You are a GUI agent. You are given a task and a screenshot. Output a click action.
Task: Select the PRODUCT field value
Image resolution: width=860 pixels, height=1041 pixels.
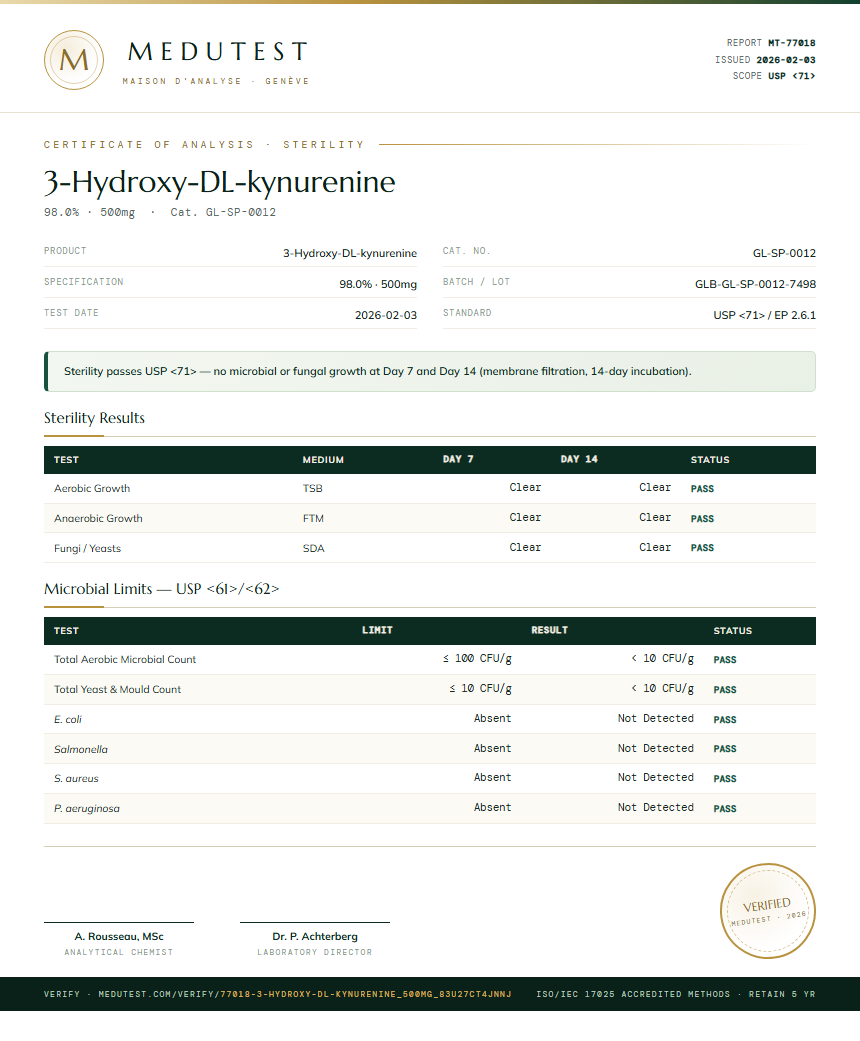tap(350, 253)
